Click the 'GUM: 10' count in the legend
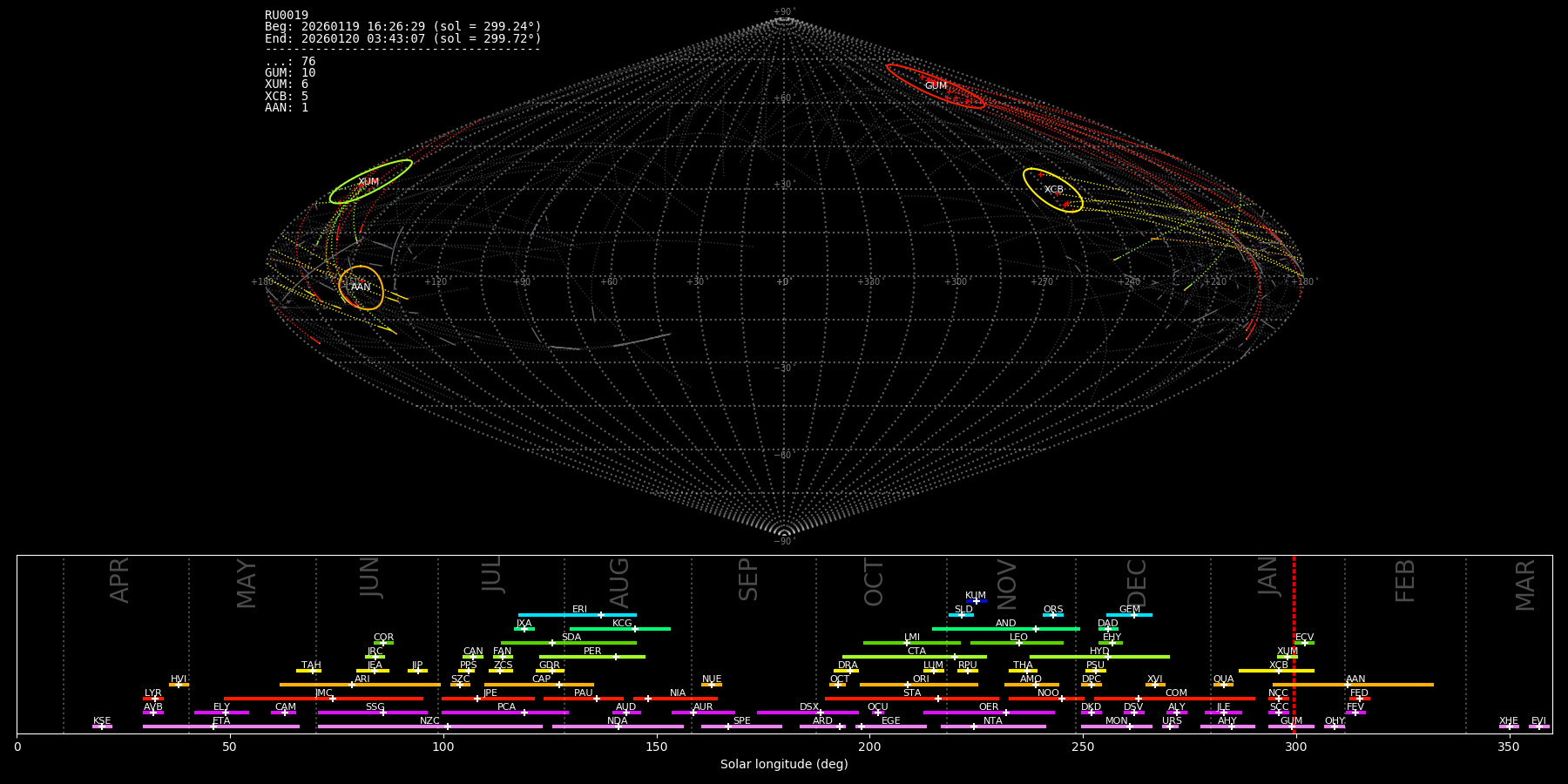Viewport: 1568px width, 784px height. click(290, 73)
